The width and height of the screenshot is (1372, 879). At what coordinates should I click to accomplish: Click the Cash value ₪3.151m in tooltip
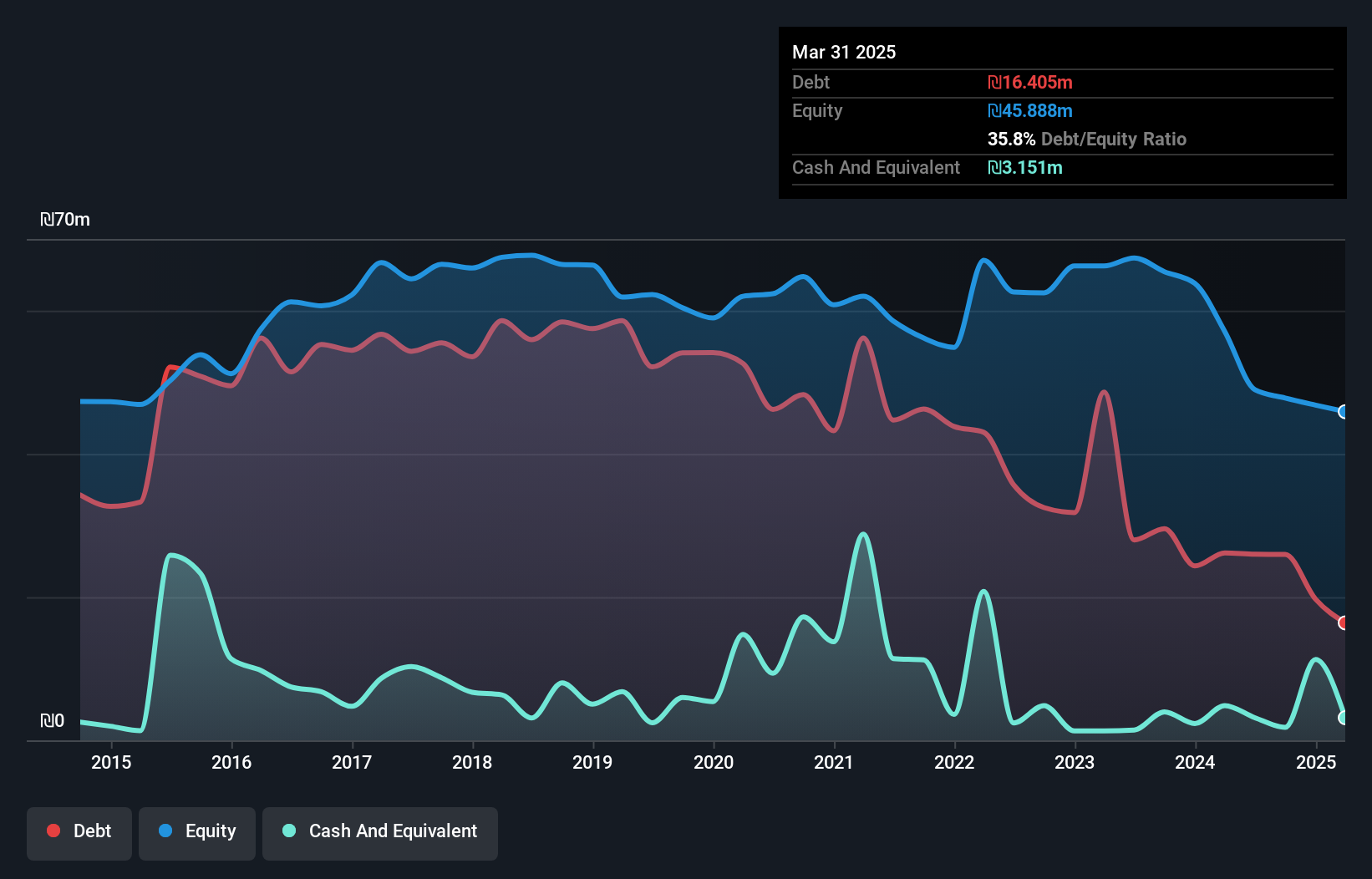point(1024,167)
